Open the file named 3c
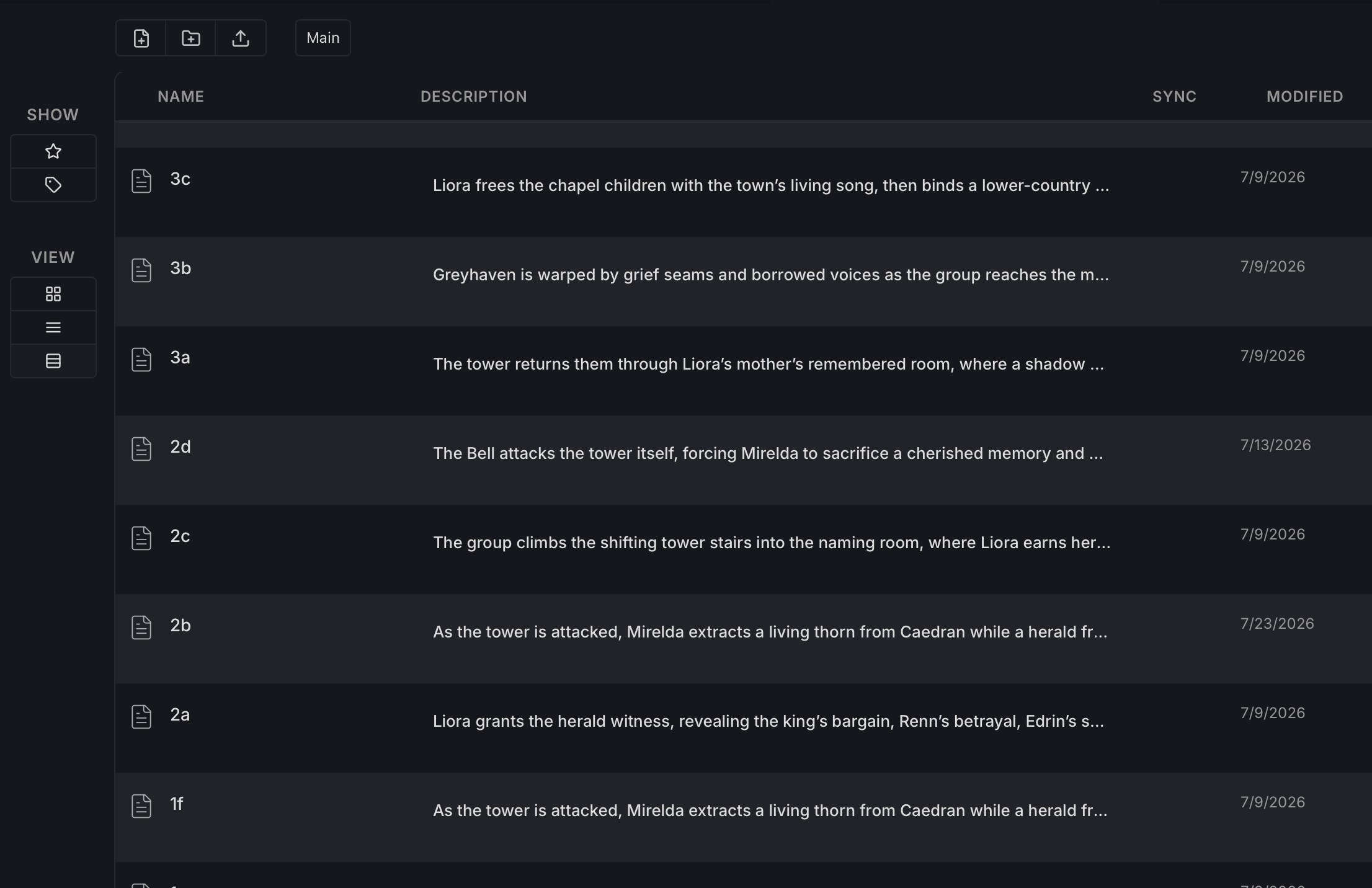 pos(180,179)
